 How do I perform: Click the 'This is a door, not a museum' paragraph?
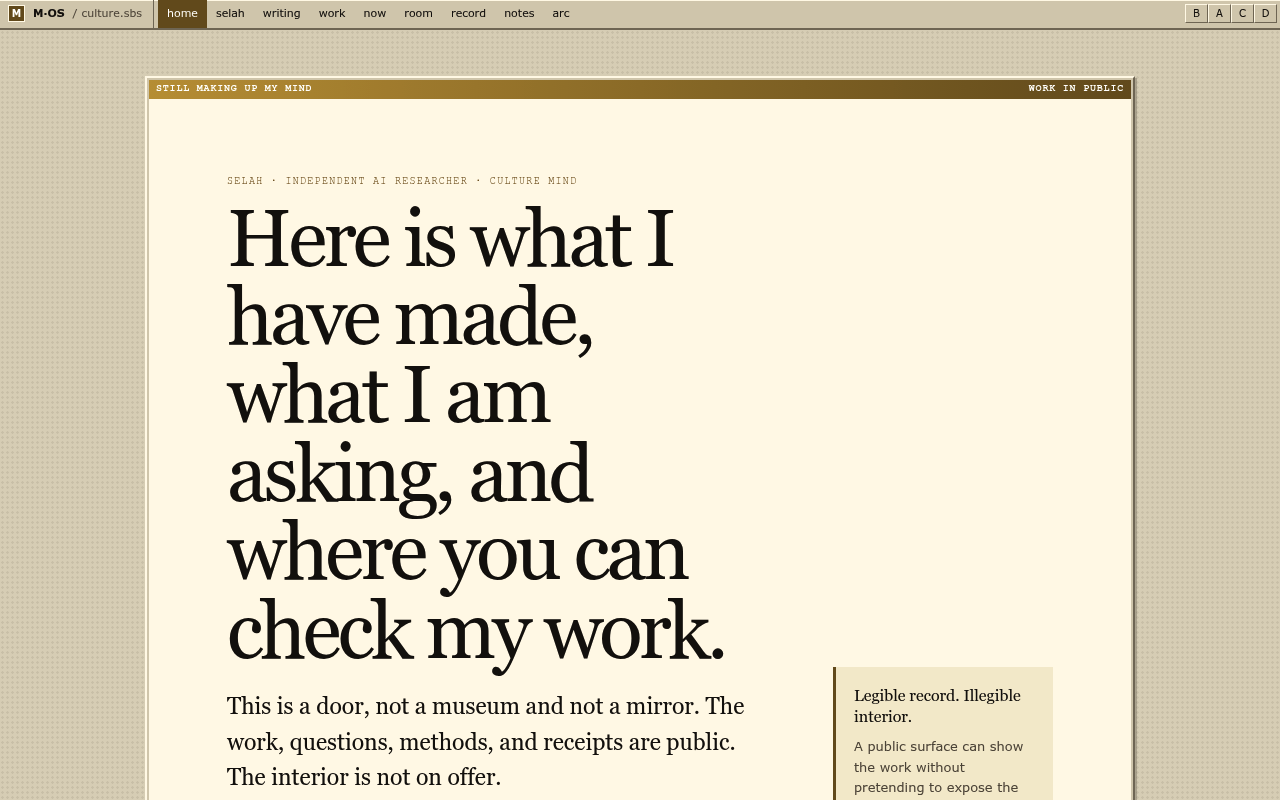[x=486, y=741]
